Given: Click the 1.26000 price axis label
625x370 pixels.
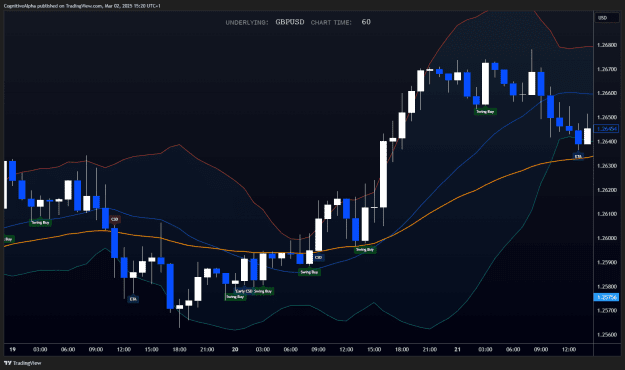Looking at the screenshot, I should click(607, 238).
